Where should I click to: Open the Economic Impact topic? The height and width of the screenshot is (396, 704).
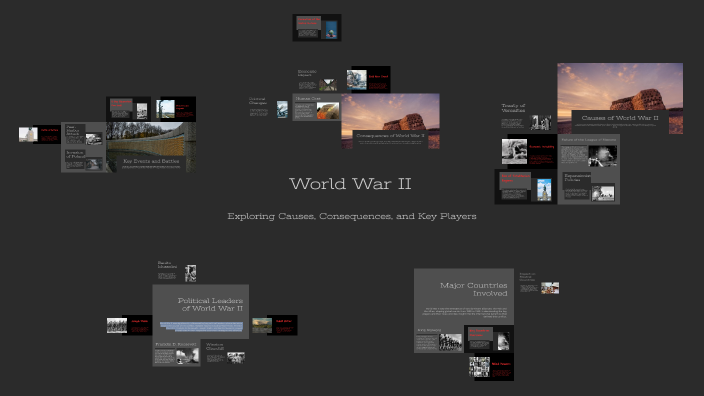[x=317, y=80]
